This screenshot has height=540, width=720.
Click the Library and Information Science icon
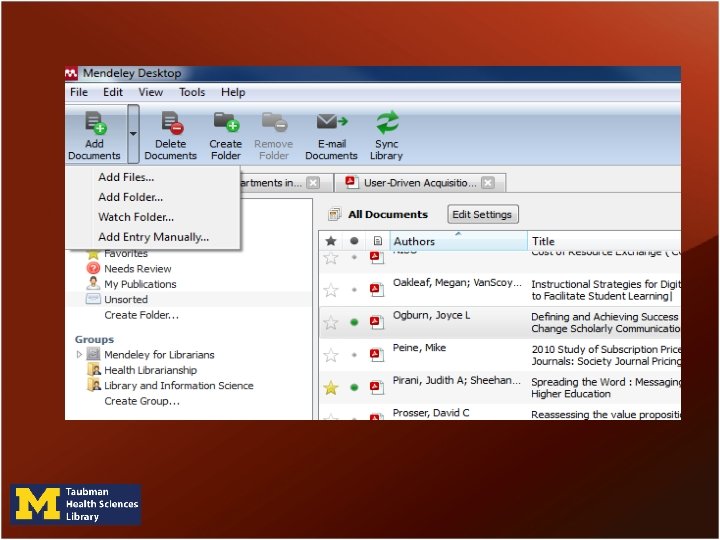coord(94,385)
